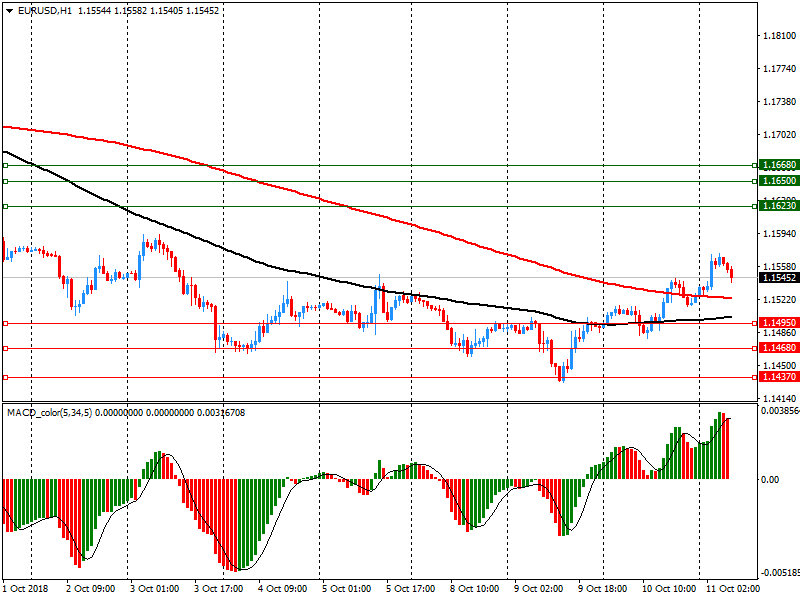
Task: Select the 1.14680 red price tag
Action: tap(778, 348)
